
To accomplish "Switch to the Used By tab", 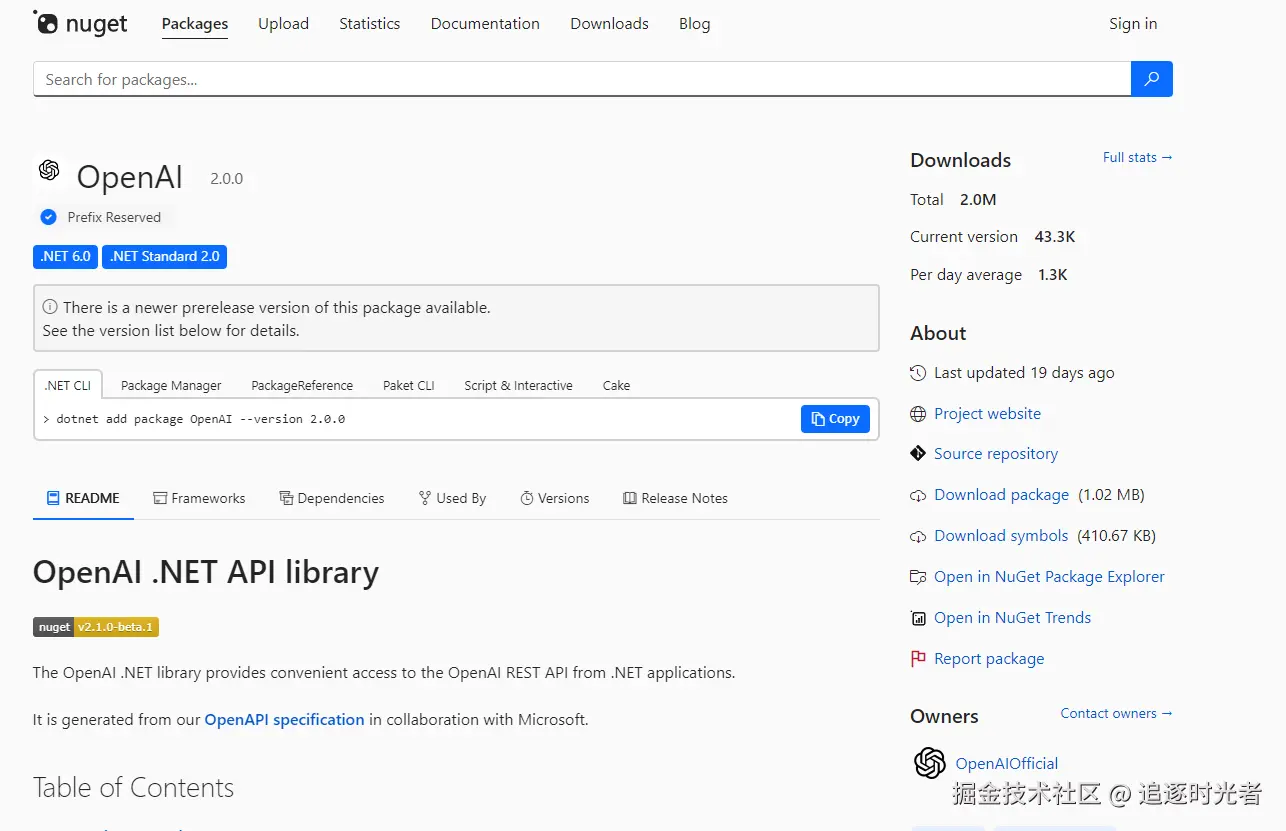I will tap(452, 498).
